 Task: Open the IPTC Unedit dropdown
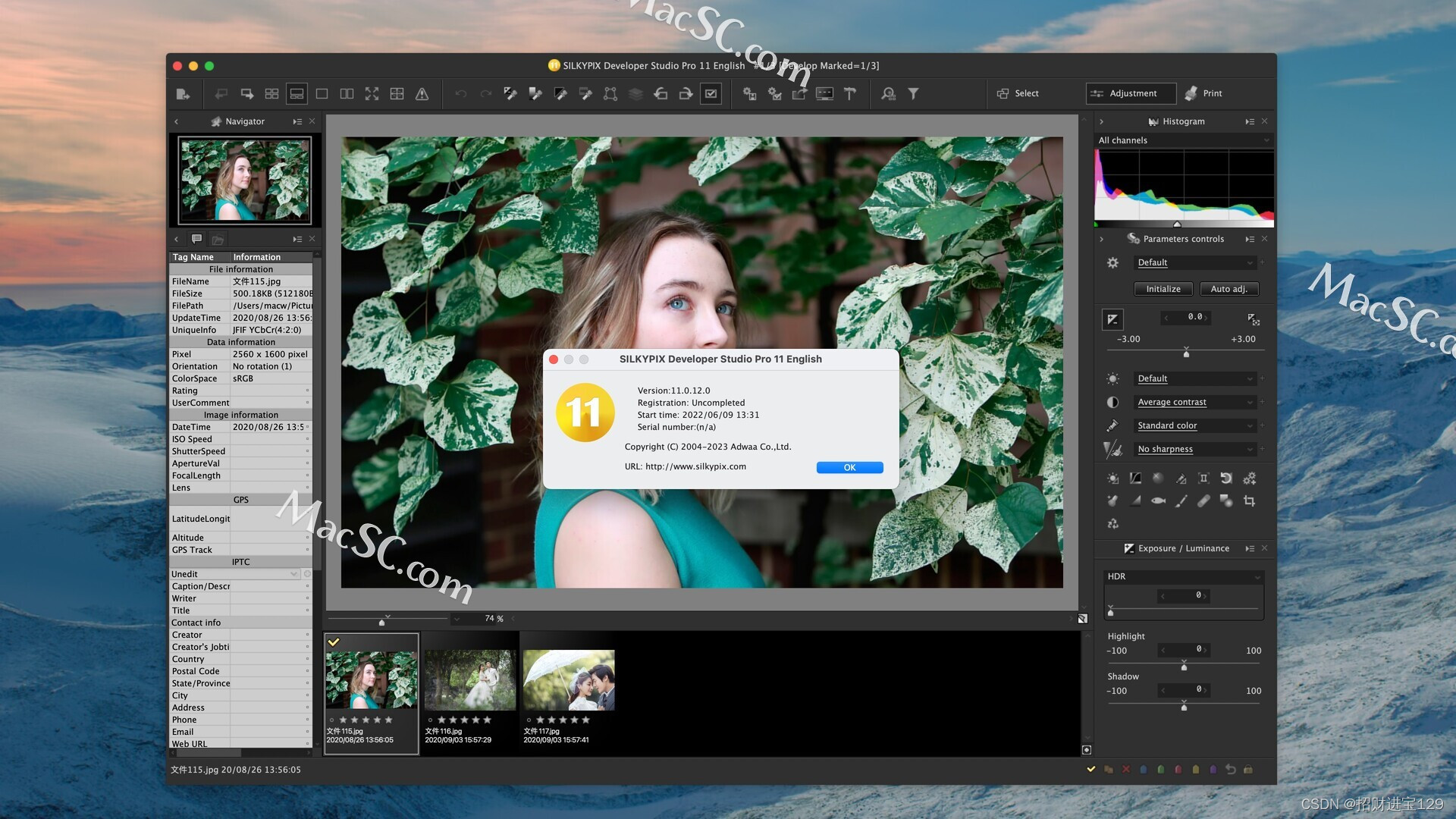pos(234,574)
